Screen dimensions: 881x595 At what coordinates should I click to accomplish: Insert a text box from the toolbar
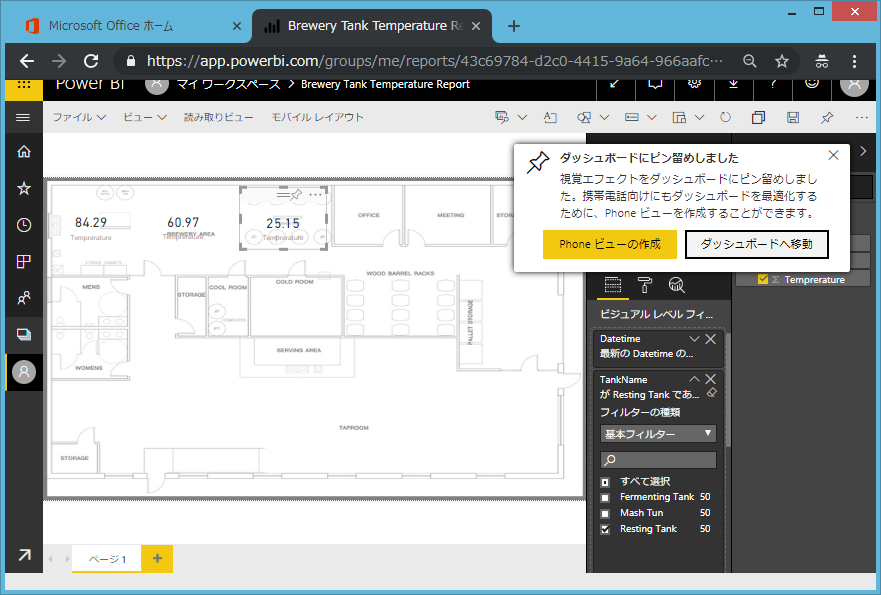click(550, 117)
